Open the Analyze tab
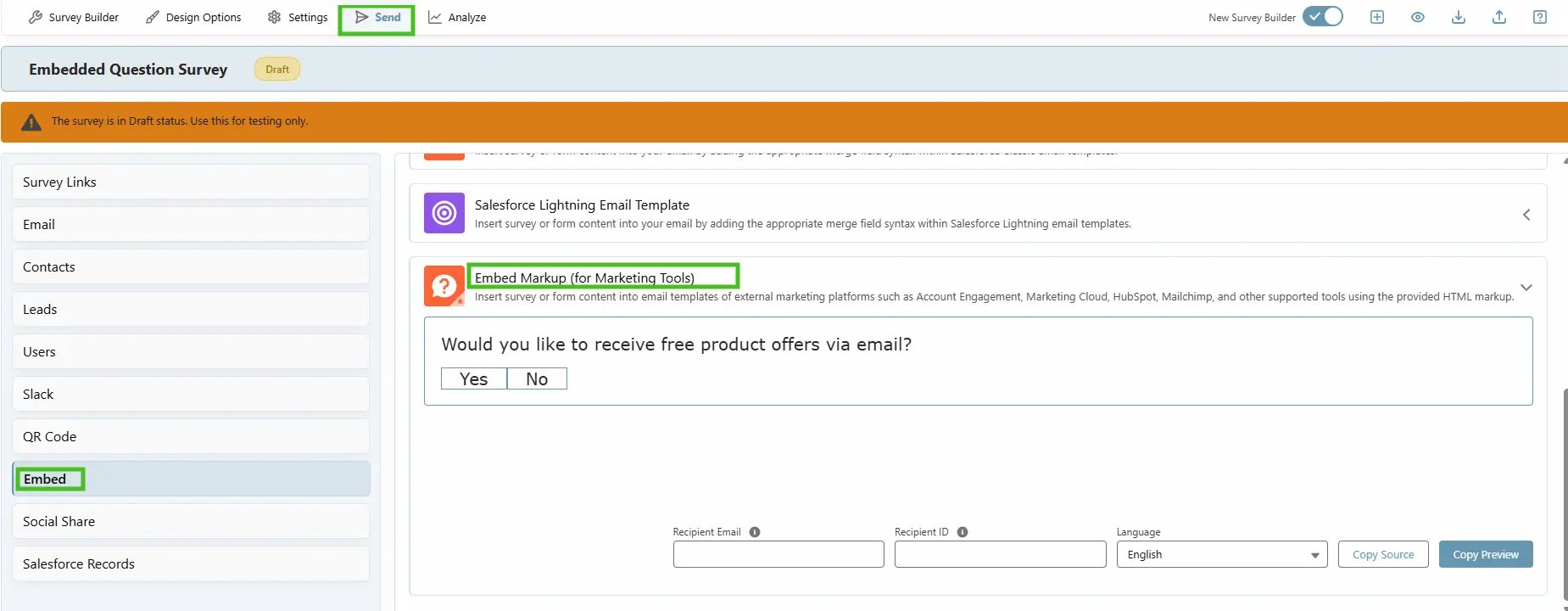Image resolution: width=1568 pixels, height=611 pixels. [x=457, y=17]
